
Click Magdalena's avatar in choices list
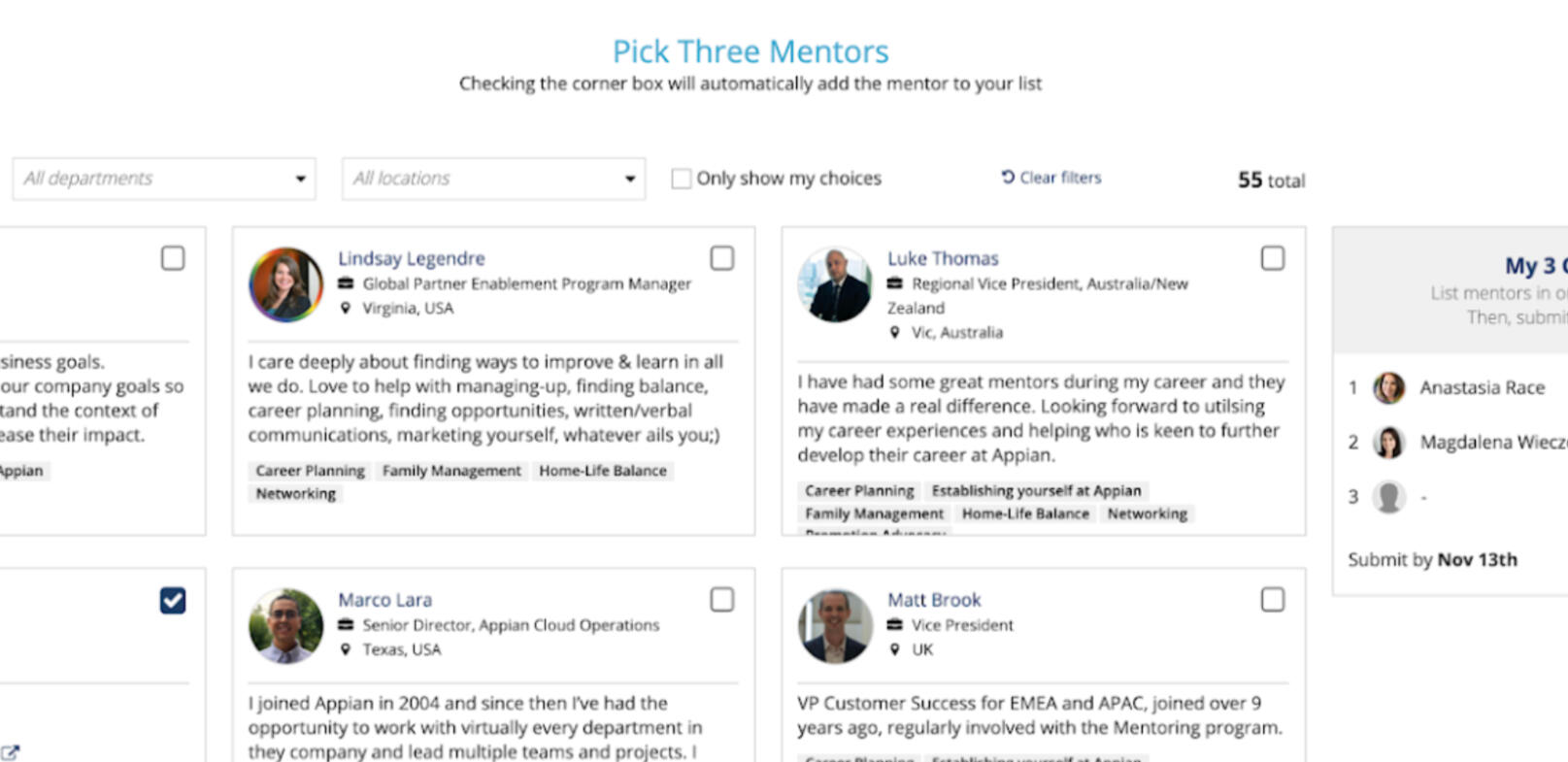click(1388, 443)
